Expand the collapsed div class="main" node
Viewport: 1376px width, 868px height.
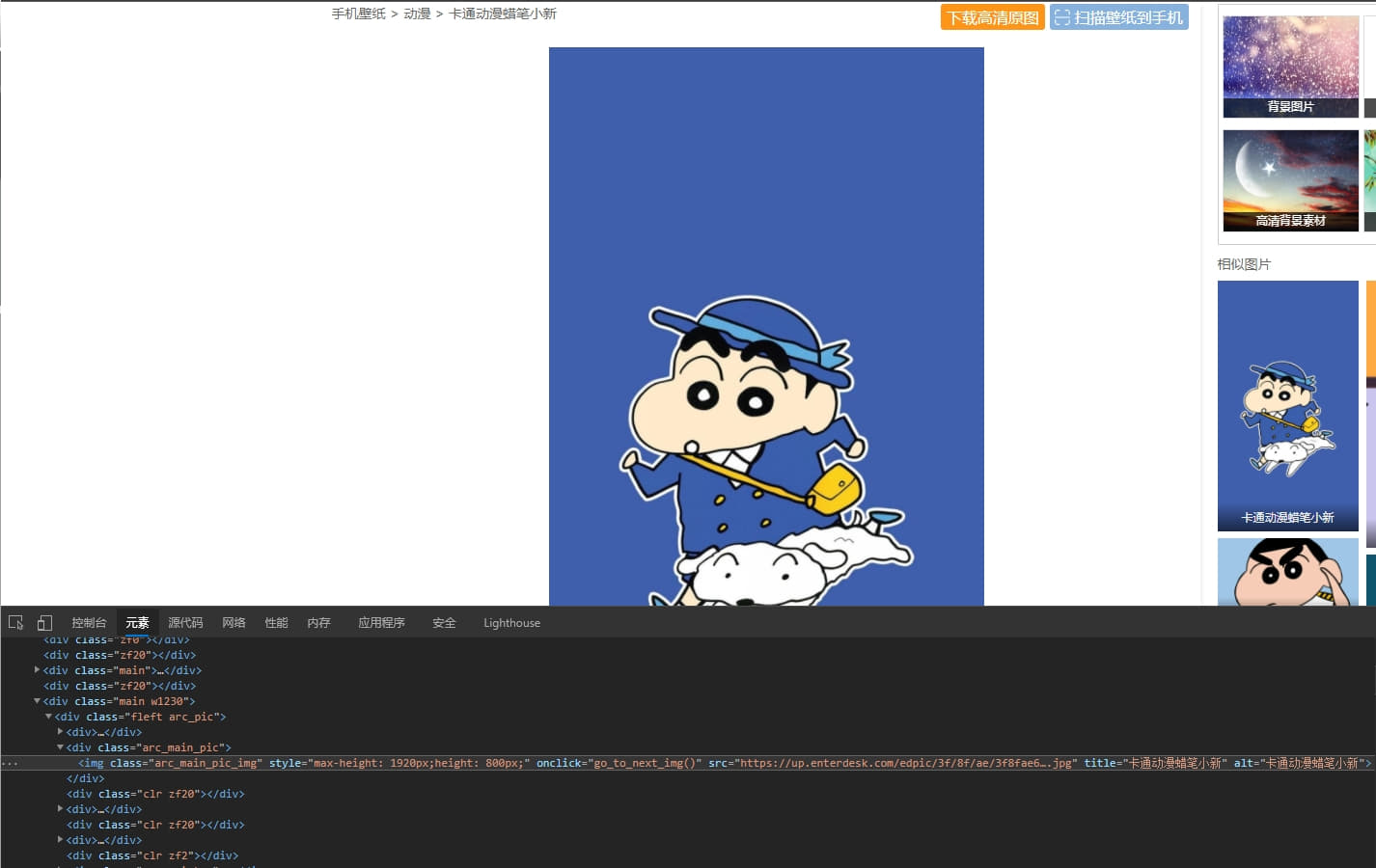click(x=37, y=669)
